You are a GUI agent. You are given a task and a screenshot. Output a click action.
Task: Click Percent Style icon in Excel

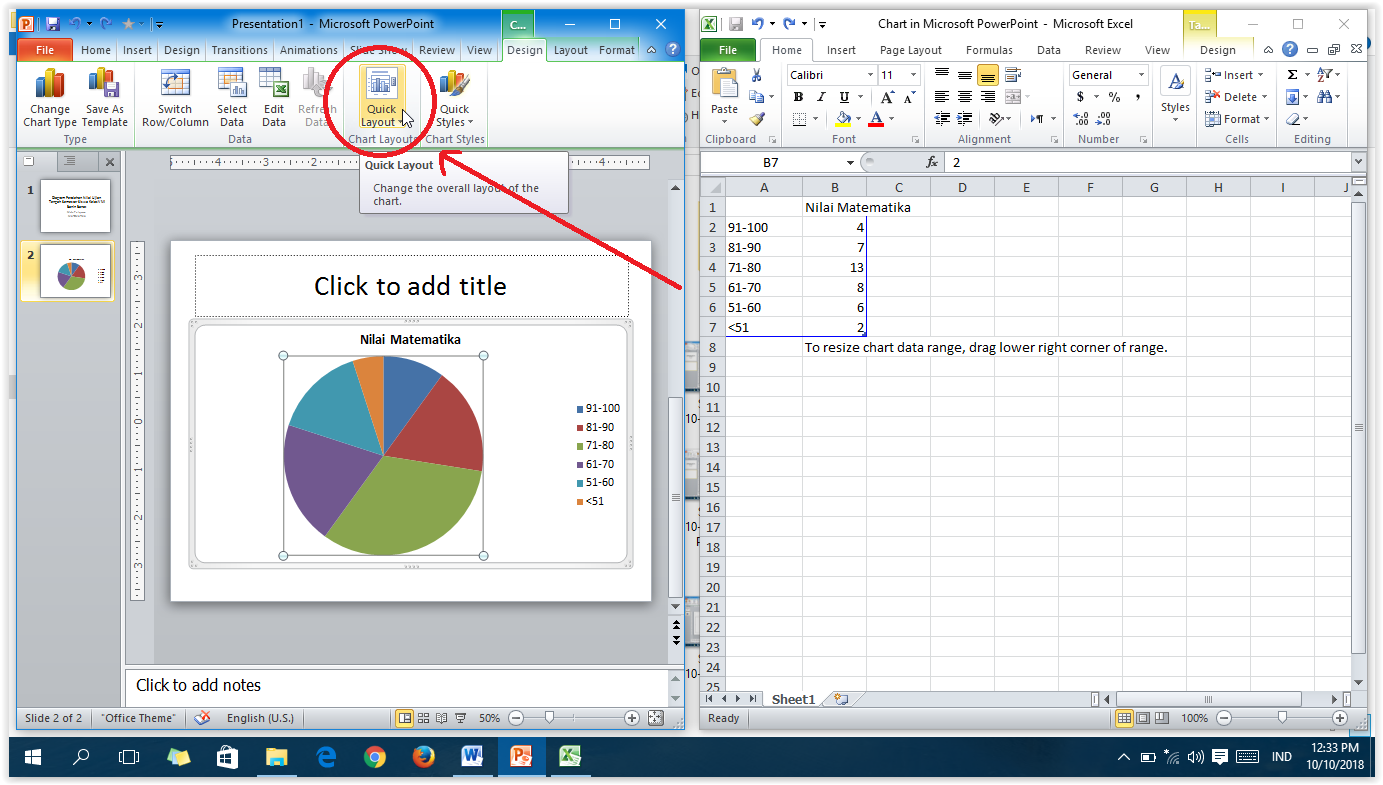[x=1114, y=97]
